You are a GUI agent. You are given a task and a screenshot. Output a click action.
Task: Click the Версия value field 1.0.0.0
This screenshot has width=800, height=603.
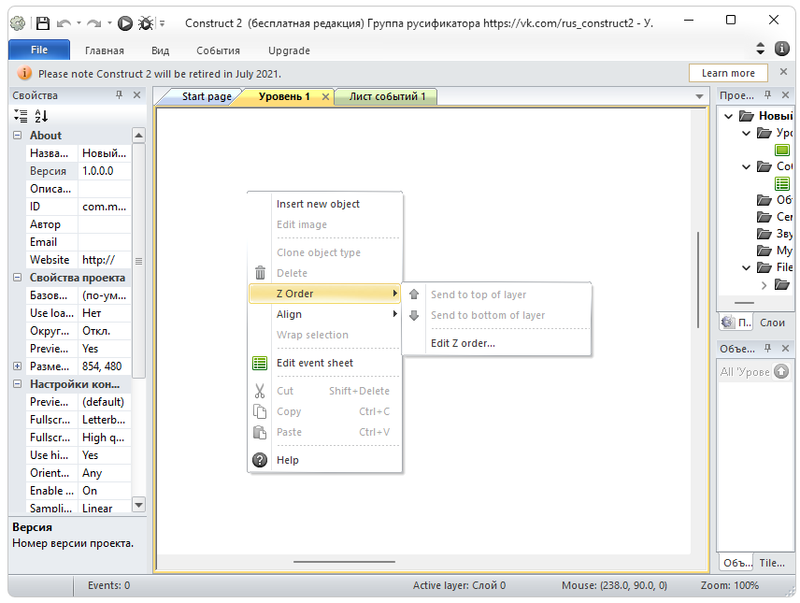click(103, 171)
